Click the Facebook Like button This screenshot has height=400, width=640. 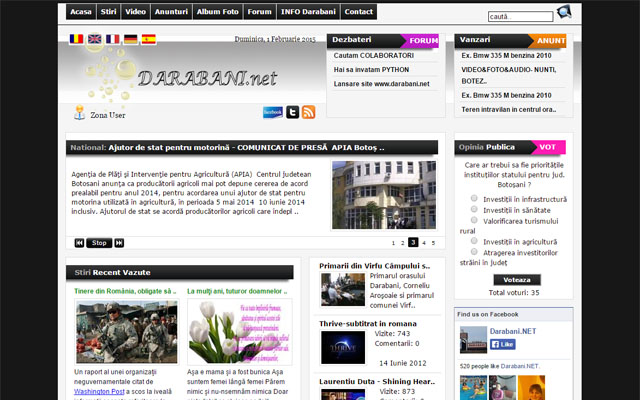pyautogui.click(x=503, y=344)
